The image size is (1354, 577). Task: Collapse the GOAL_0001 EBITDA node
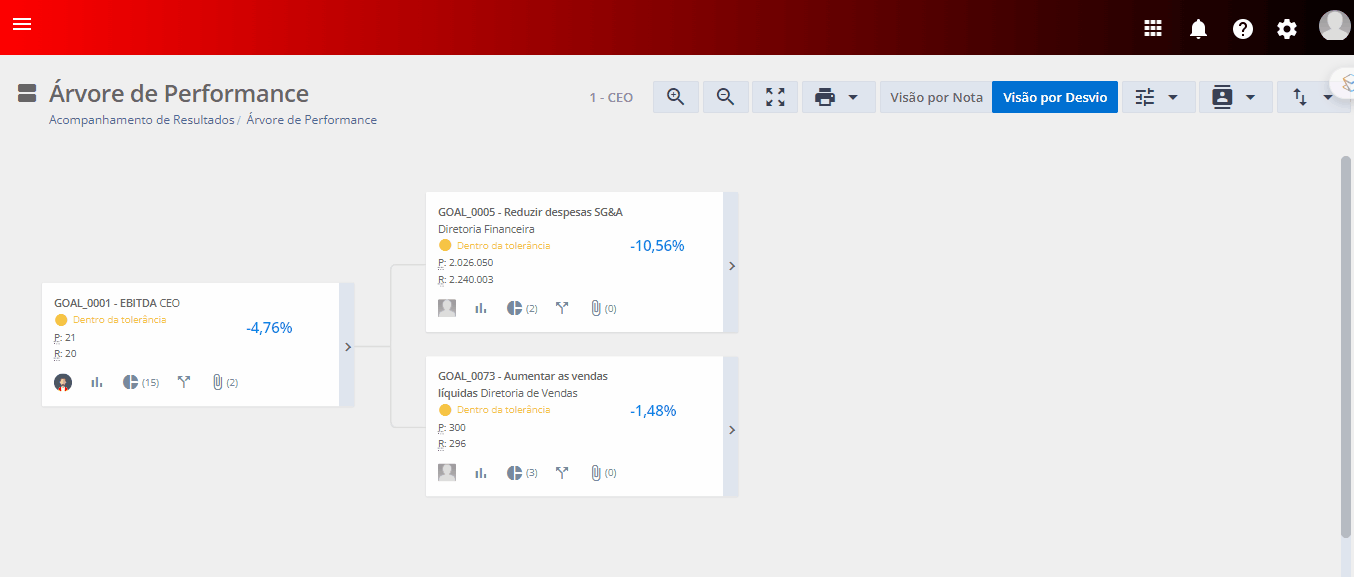coord(347,347)
